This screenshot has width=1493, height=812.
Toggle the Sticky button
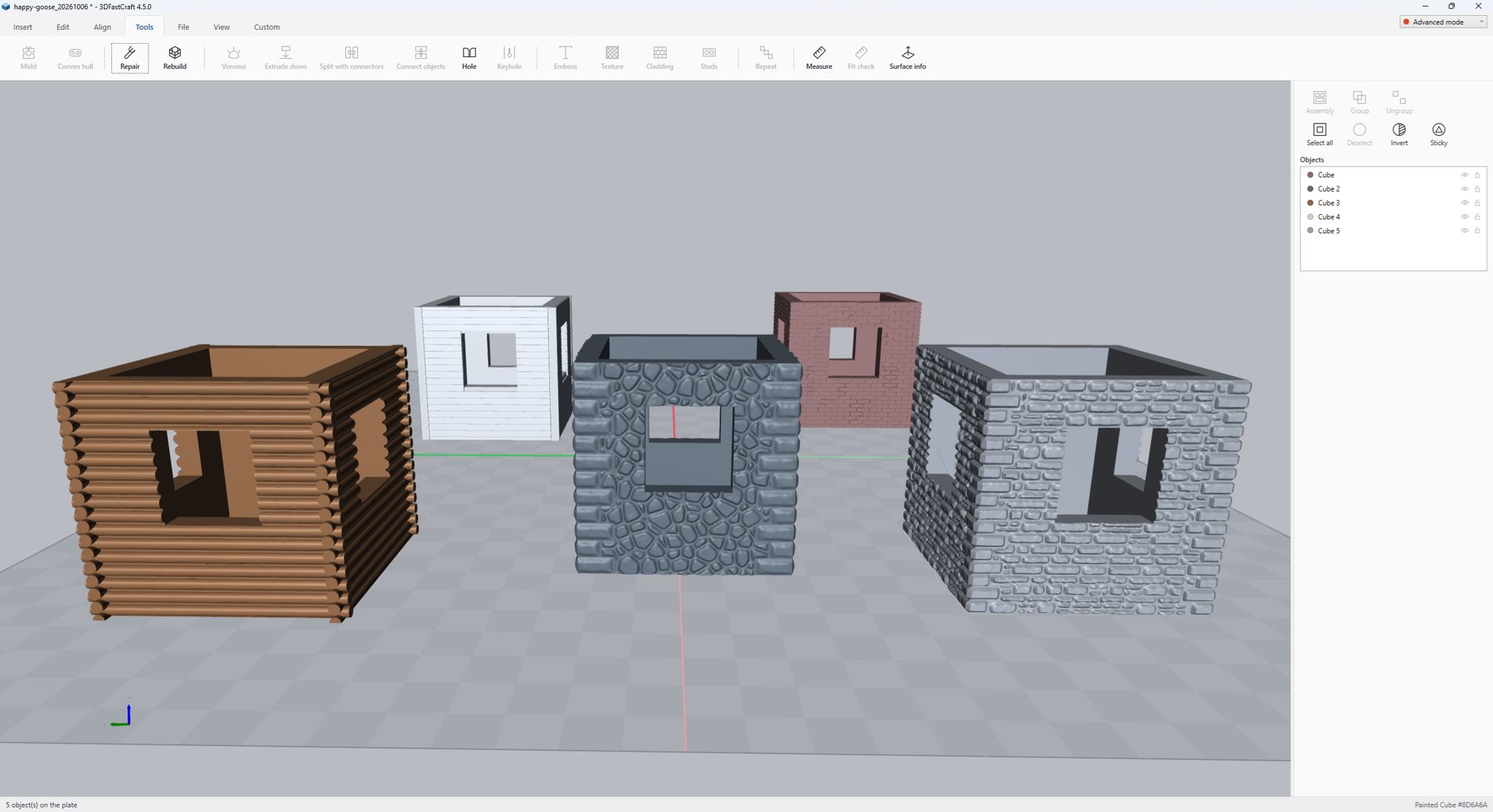pyautogui.click(x=1439, y=134)
